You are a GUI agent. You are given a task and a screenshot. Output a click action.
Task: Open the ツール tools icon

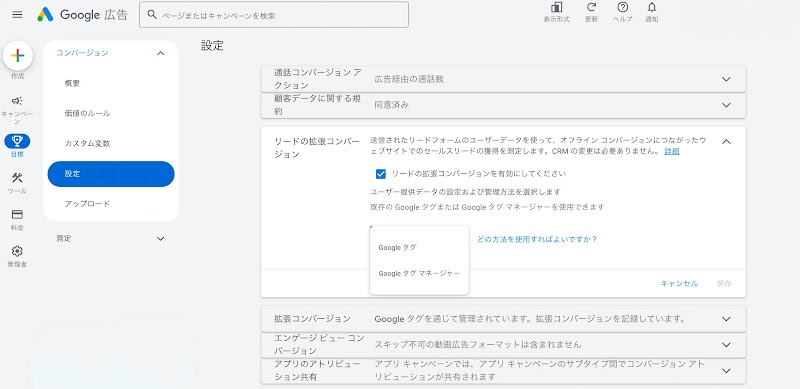coord(17,178)
